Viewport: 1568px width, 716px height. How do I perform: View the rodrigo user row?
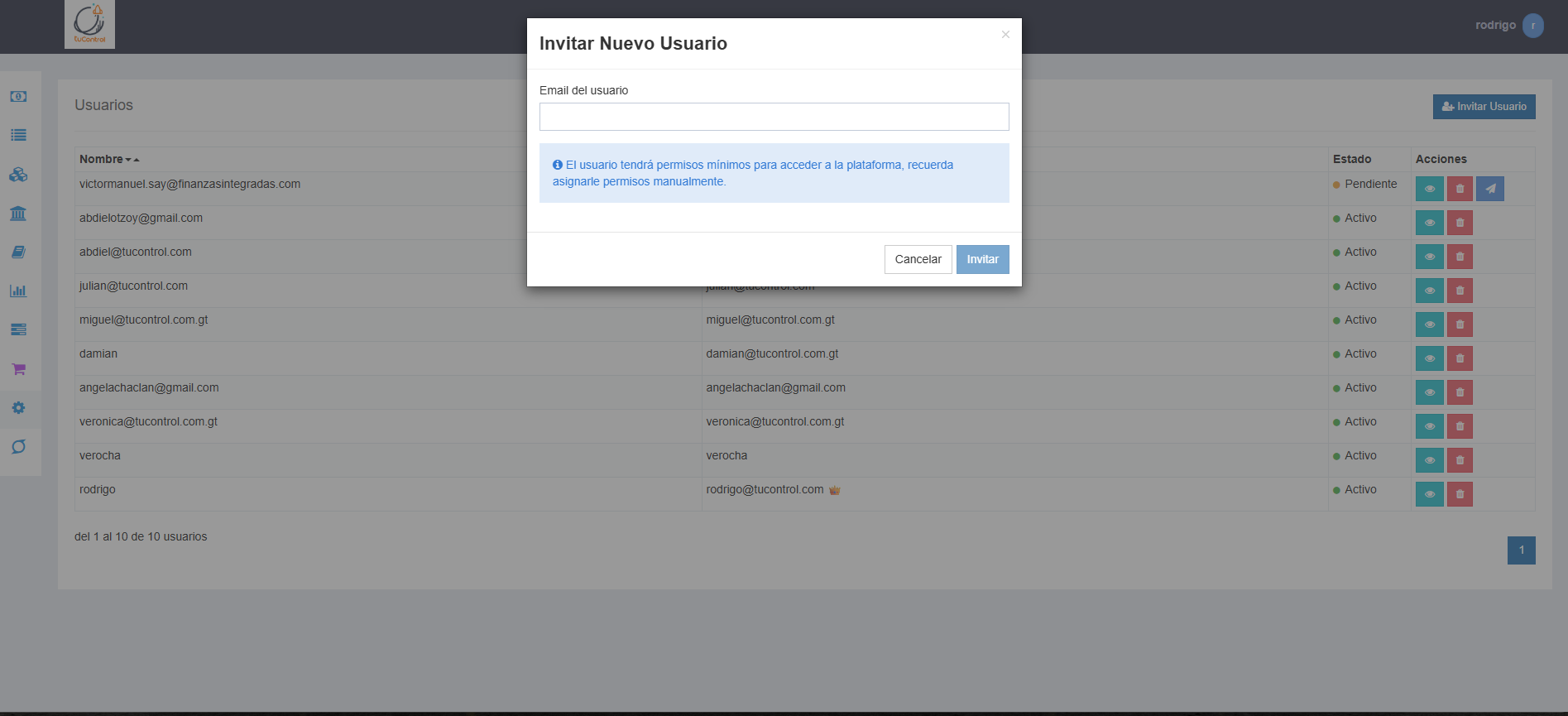tap(1429, 494)
